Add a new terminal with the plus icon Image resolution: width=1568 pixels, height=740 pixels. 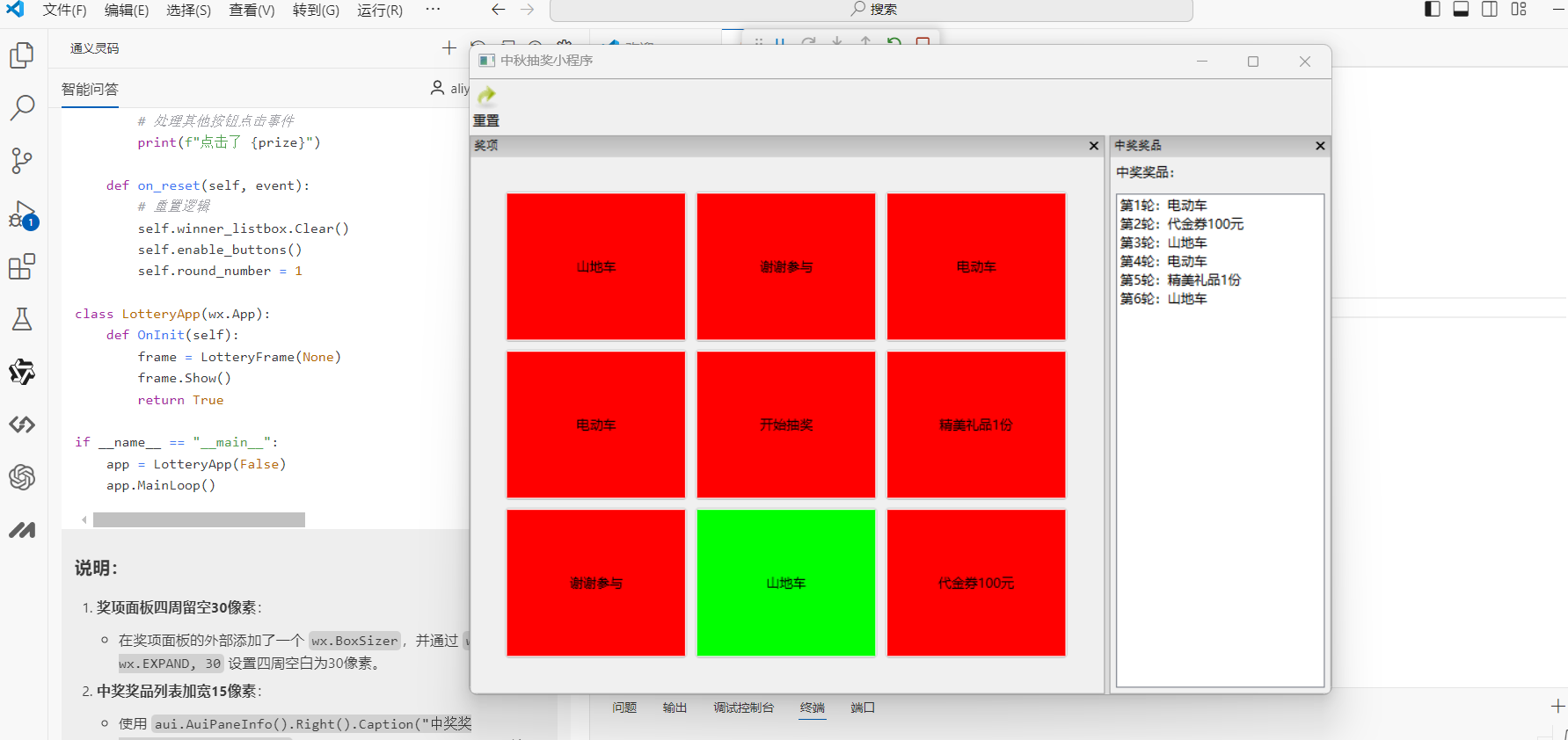point(1557,707)
